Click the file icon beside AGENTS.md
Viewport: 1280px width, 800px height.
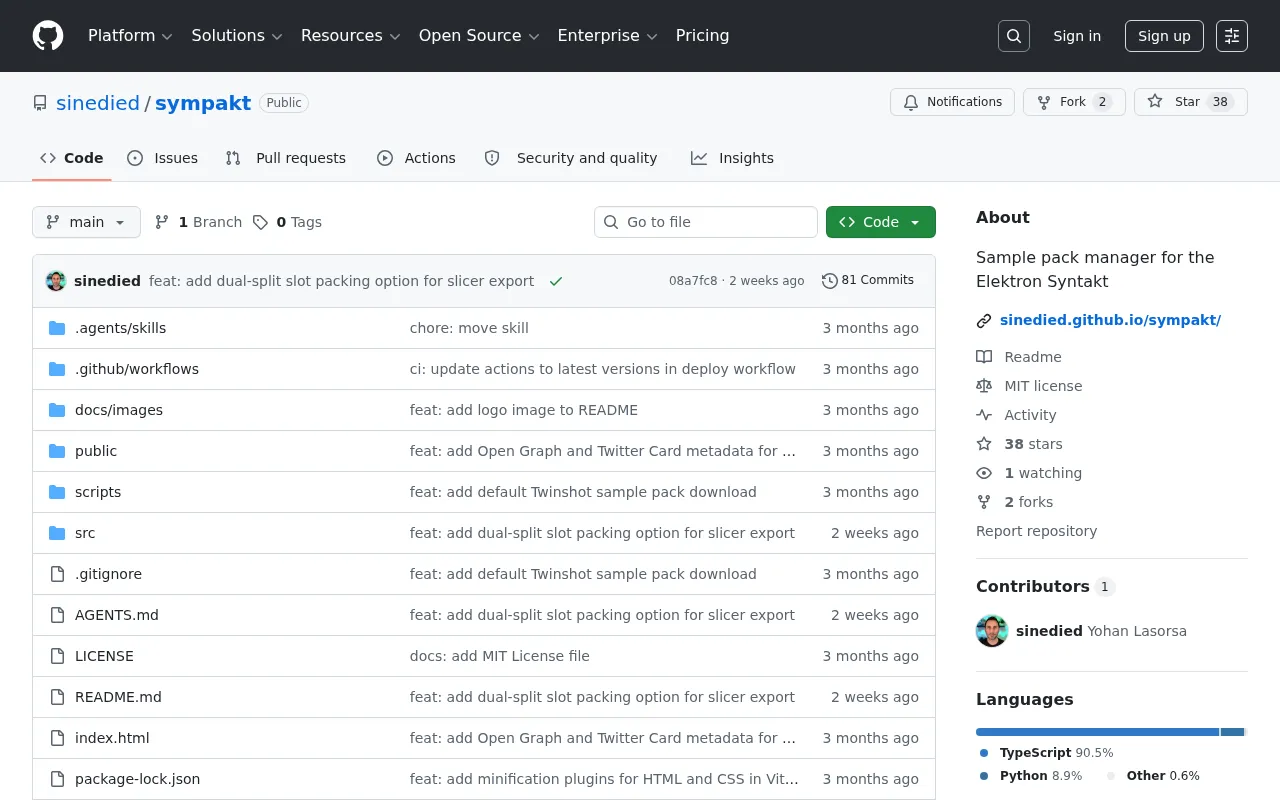point(57,615)
